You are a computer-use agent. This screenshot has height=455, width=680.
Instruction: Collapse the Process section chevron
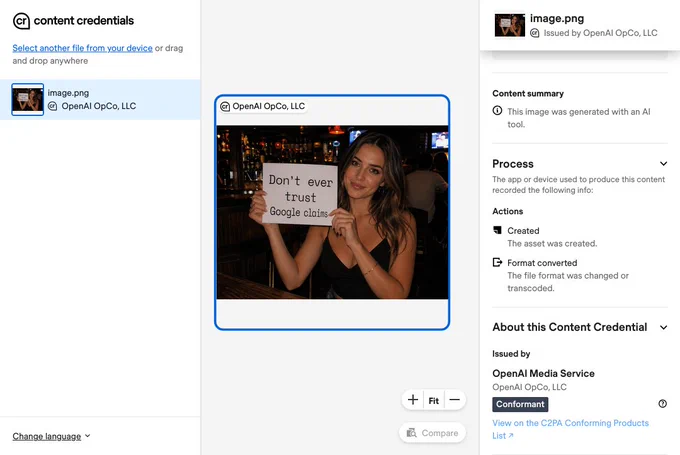(663, 164)
